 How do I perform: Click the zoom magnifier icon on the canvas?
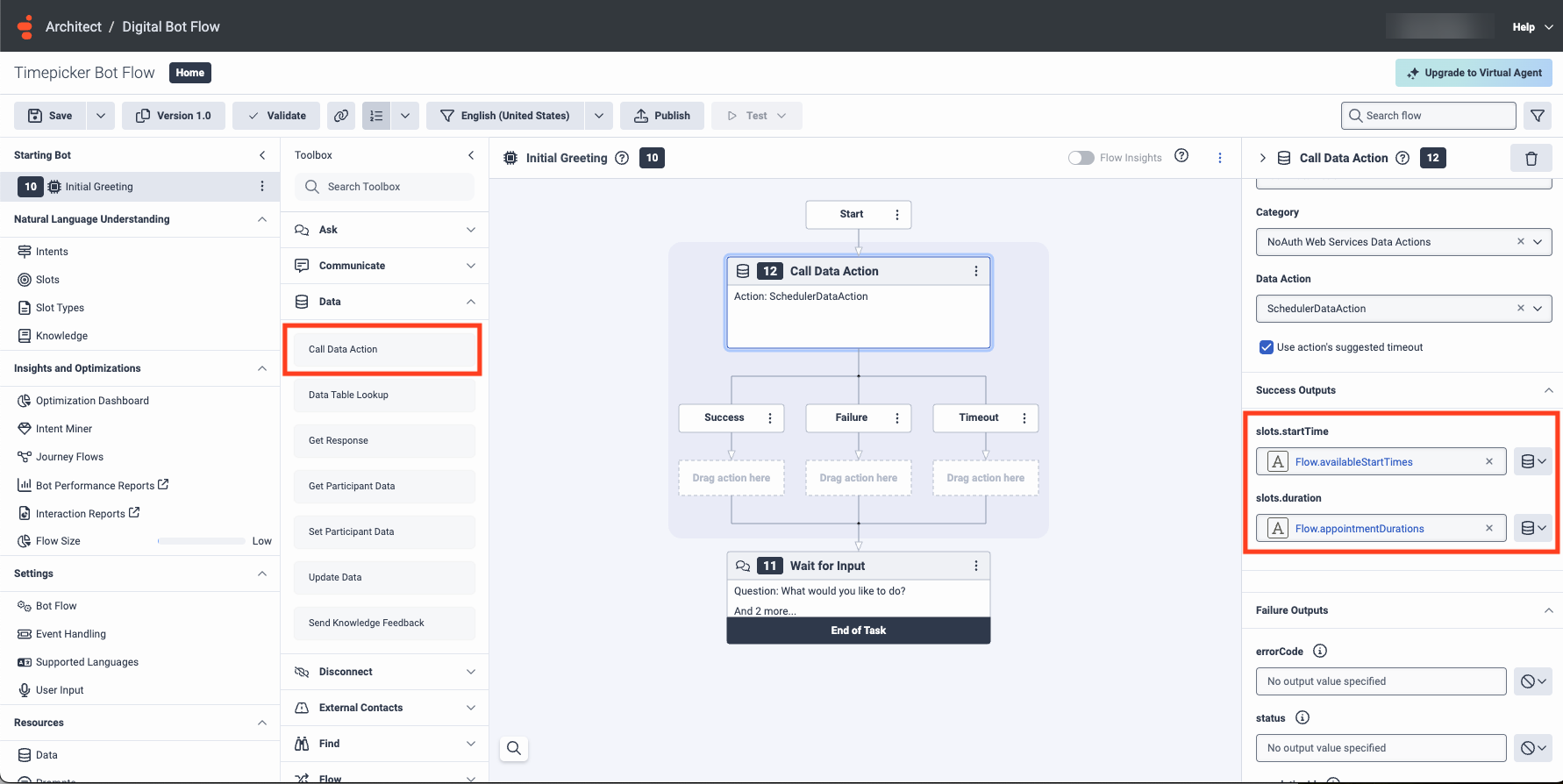(514, 748)
